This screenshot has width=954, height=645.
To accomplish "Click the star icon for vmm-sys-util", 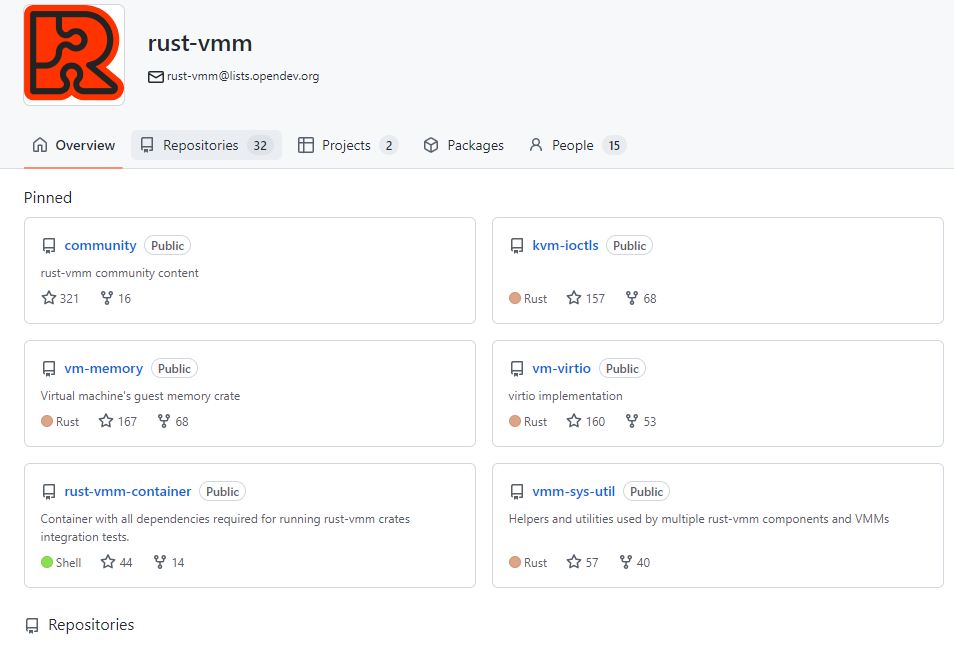I will click(574, 562).
